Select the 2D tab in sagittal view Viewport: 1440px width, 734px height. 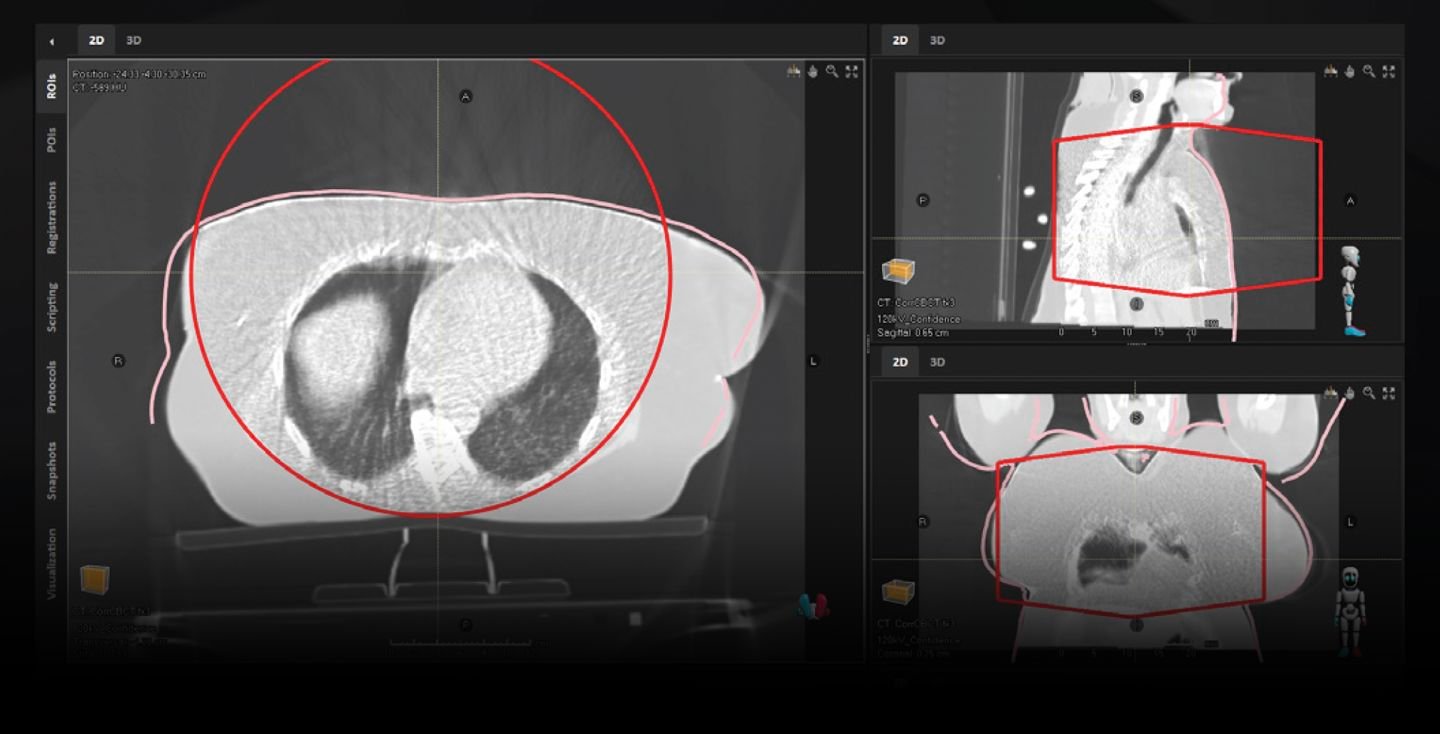pos(900,41)
